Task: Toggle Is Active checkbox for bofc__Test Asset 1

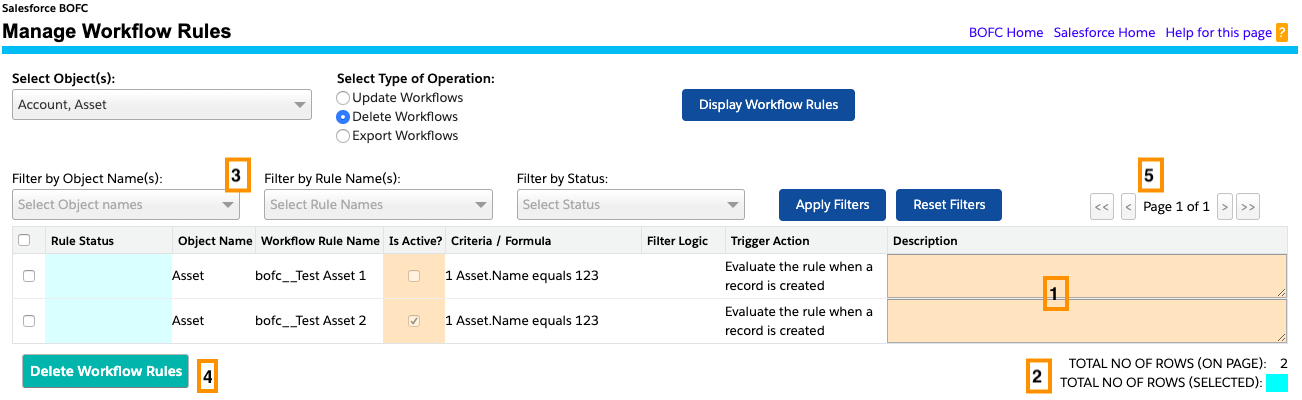Action: (x=414, y=276)
